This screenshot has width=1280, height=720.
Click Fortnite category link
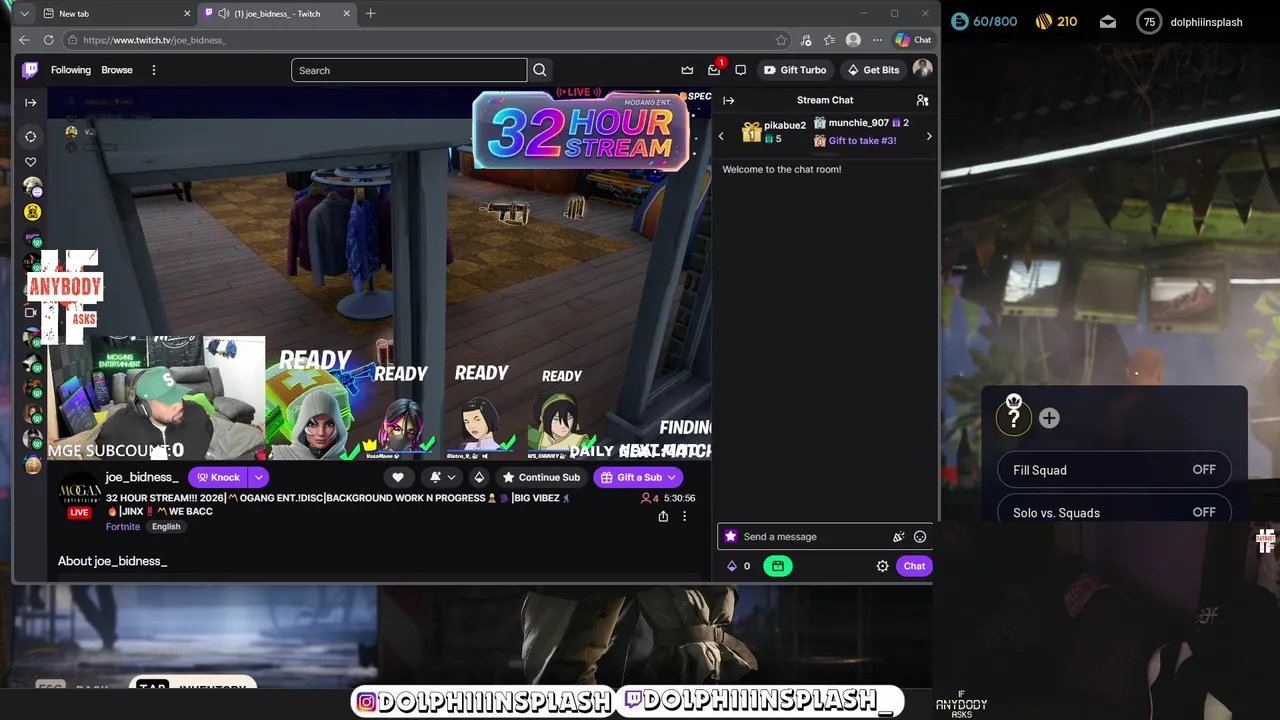tap(123, 527)
